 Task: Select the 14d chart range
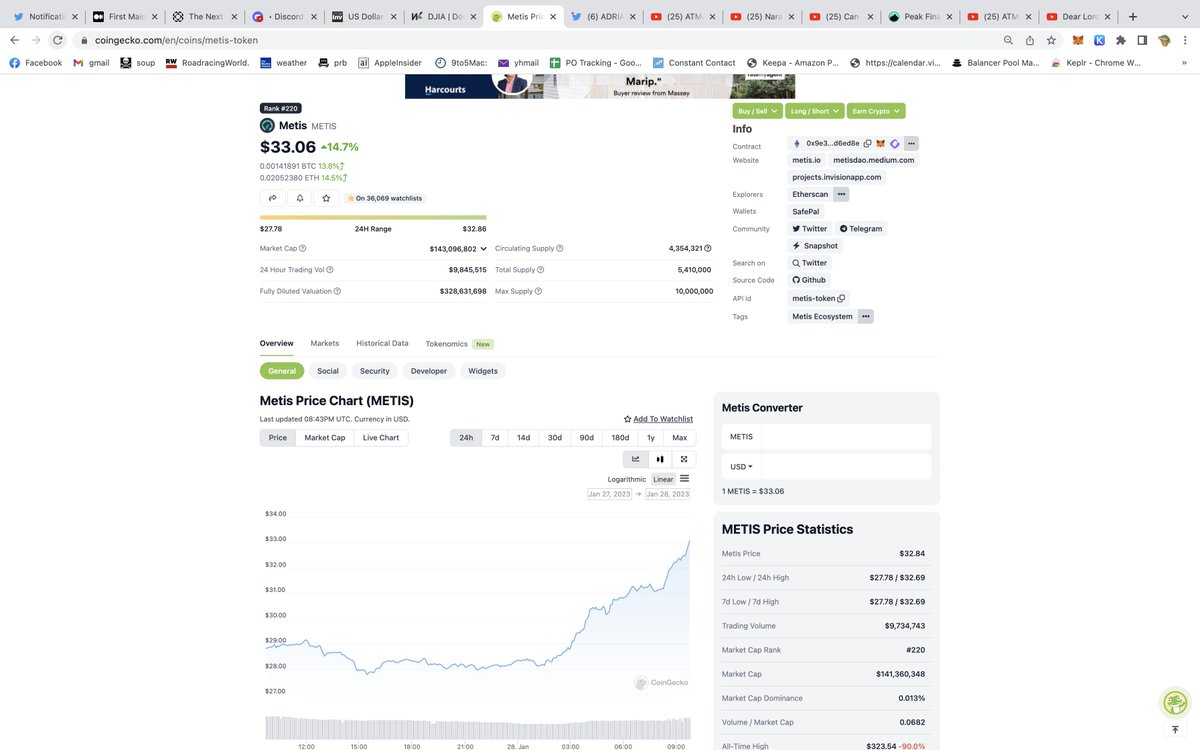click(523, 437)
